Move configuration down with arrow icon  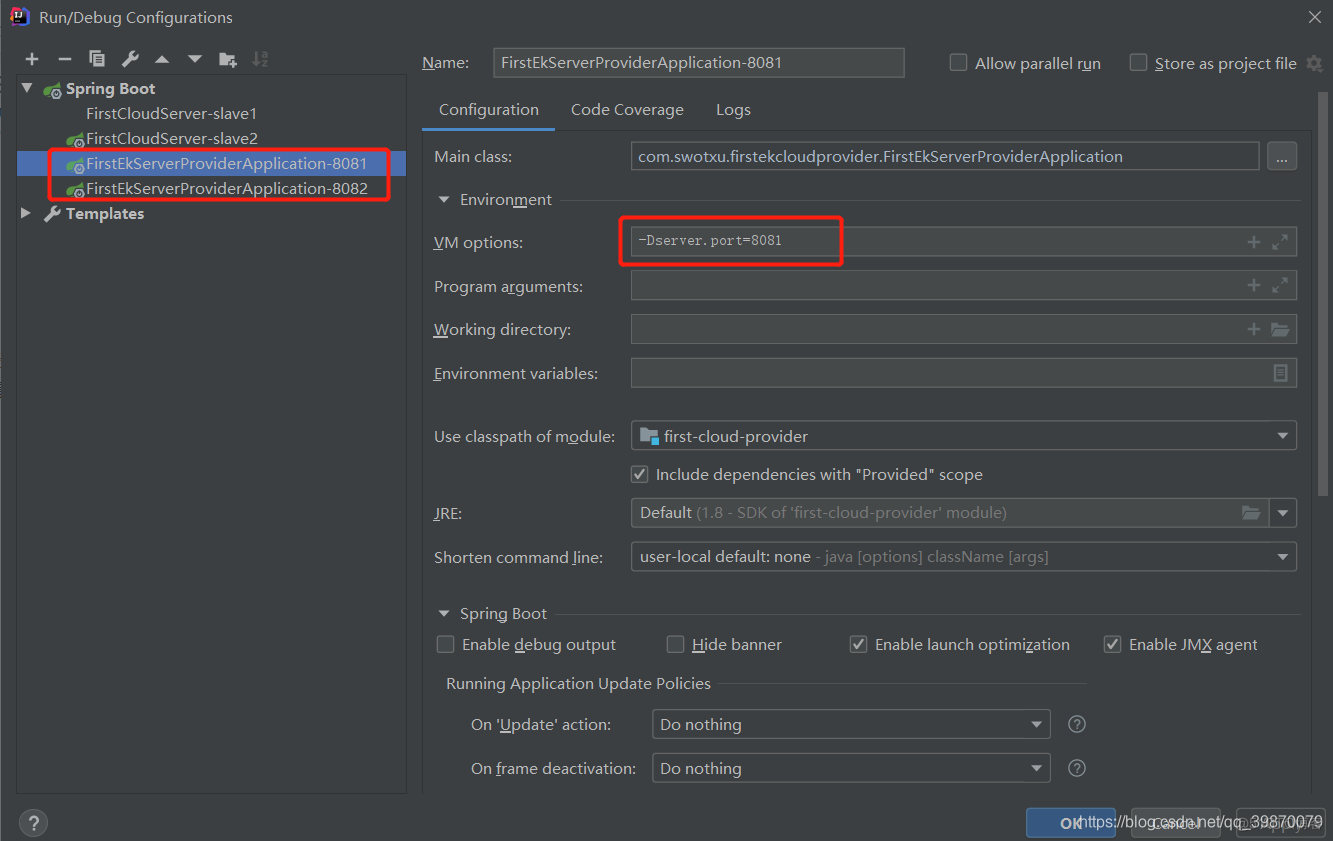195,59
